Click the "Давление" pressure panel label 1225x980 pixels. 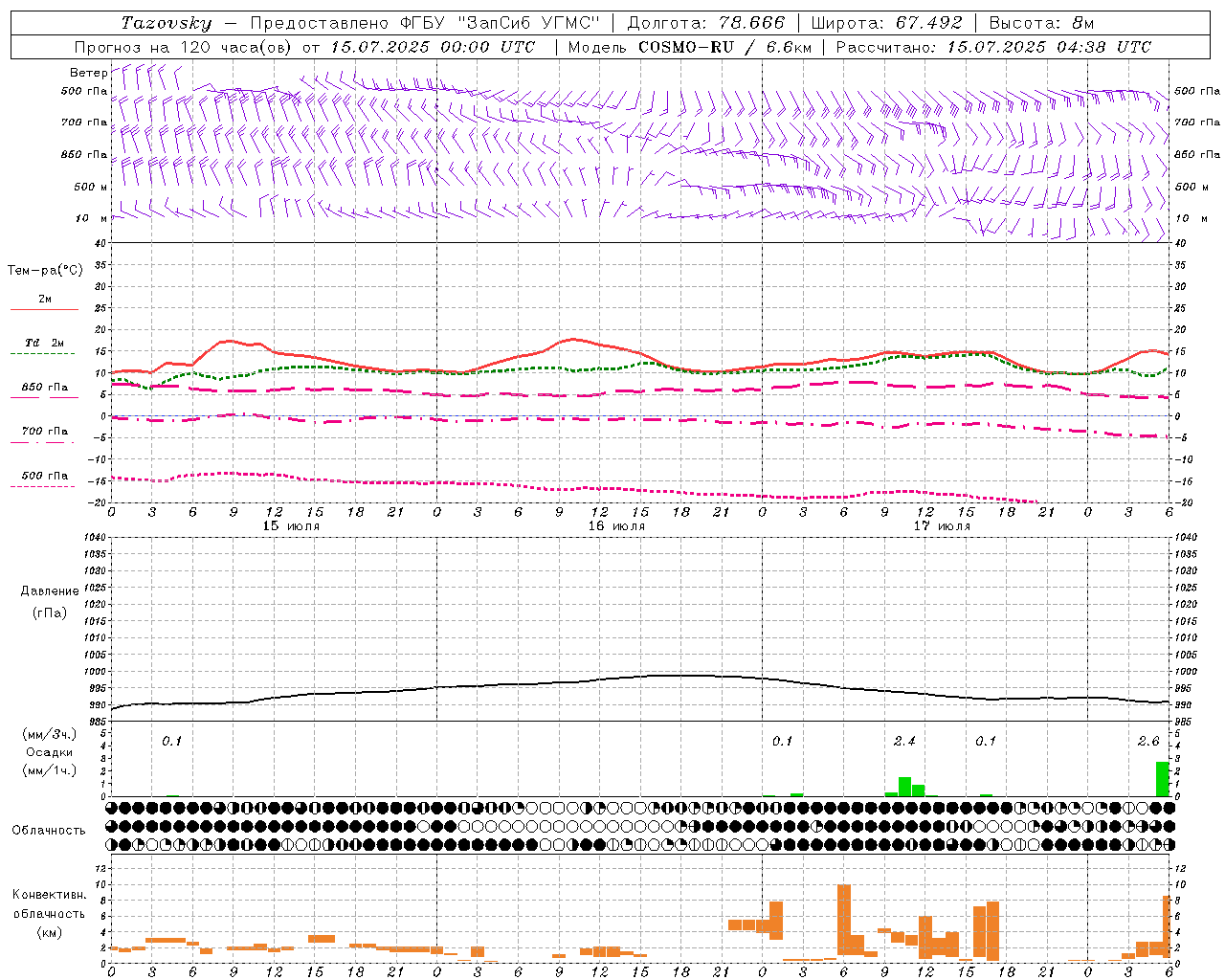click(50, 591)
